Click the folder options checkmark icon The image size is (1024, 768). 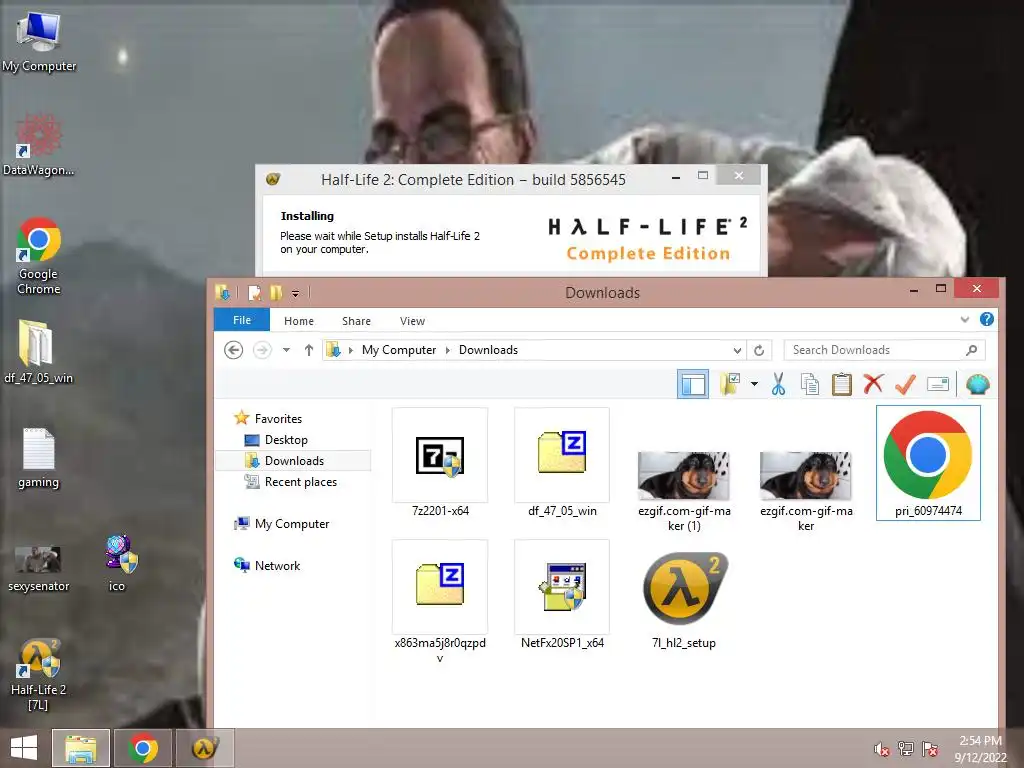[729, 384]
